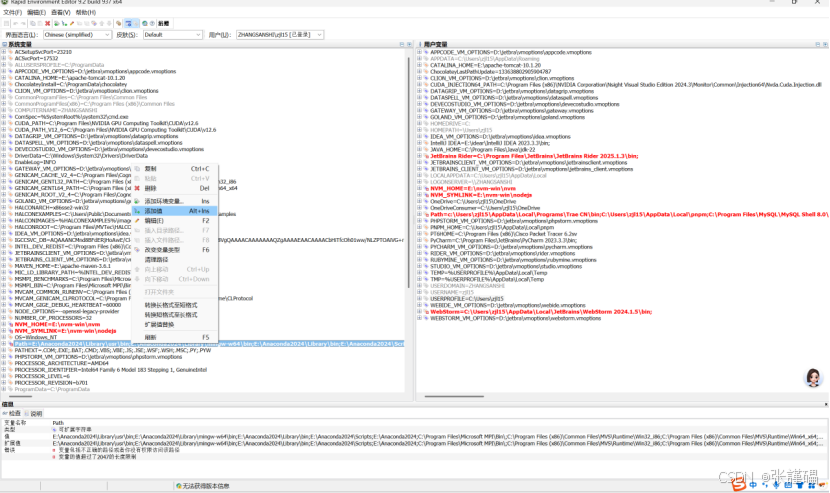Choose 清理路径 in the context menu

pos(175,259)
